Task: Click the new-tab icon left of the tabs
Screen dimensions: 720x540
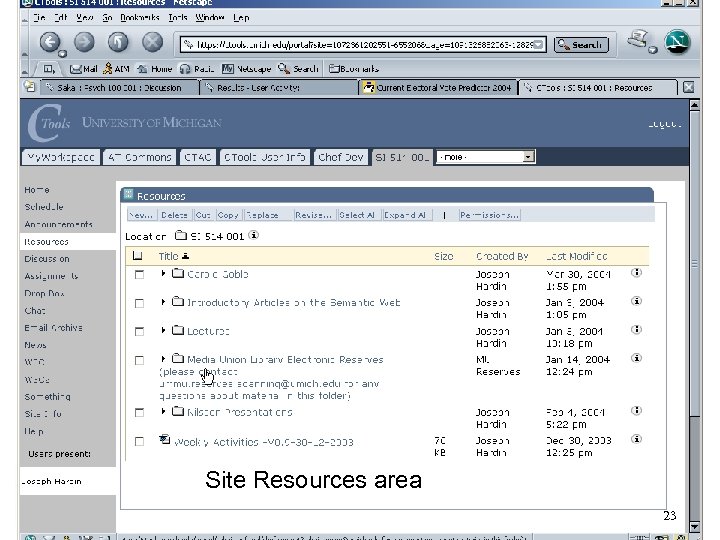Action: tap(30, 87)
